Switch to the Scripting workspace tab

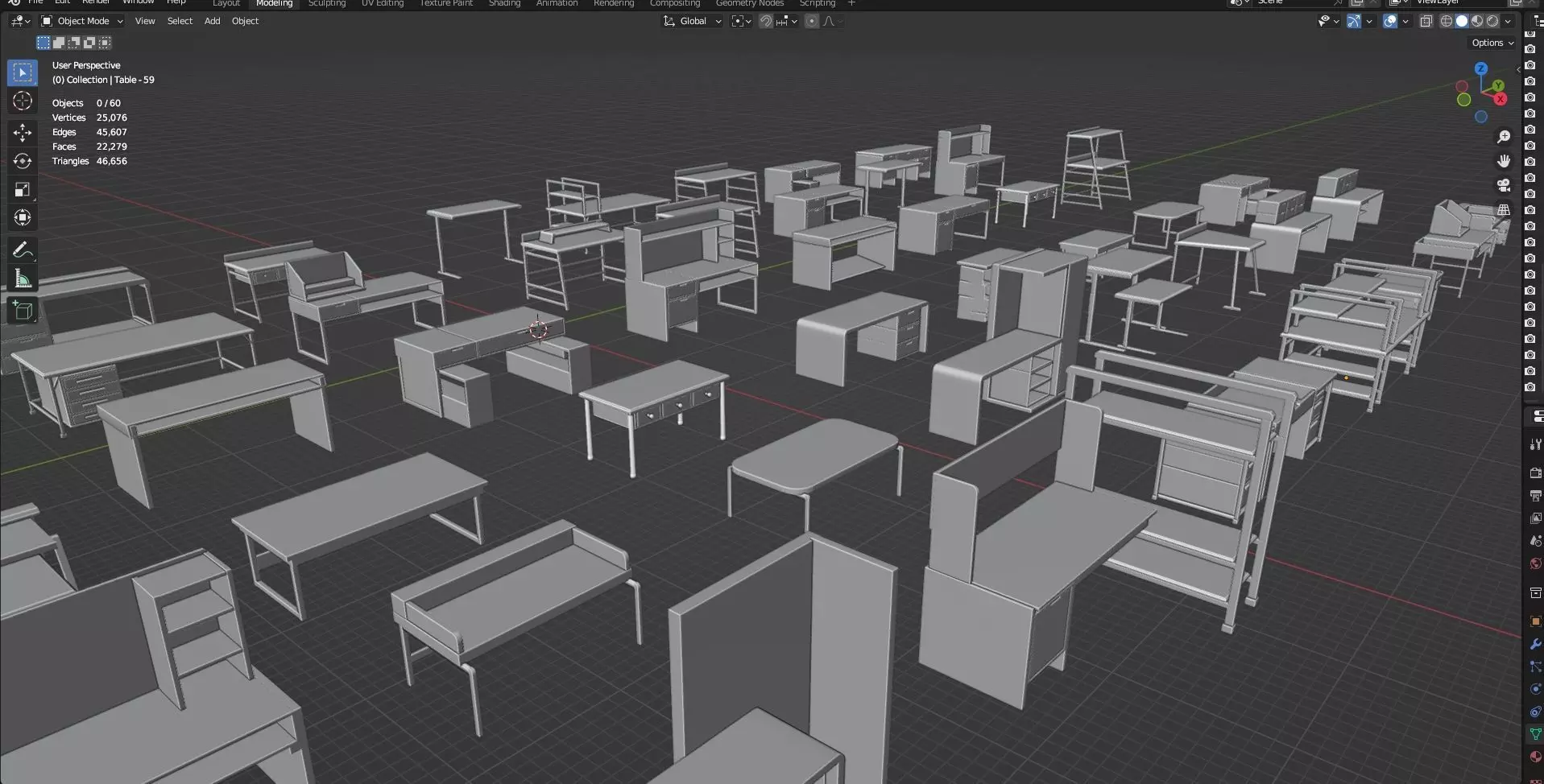click(818, 3)
